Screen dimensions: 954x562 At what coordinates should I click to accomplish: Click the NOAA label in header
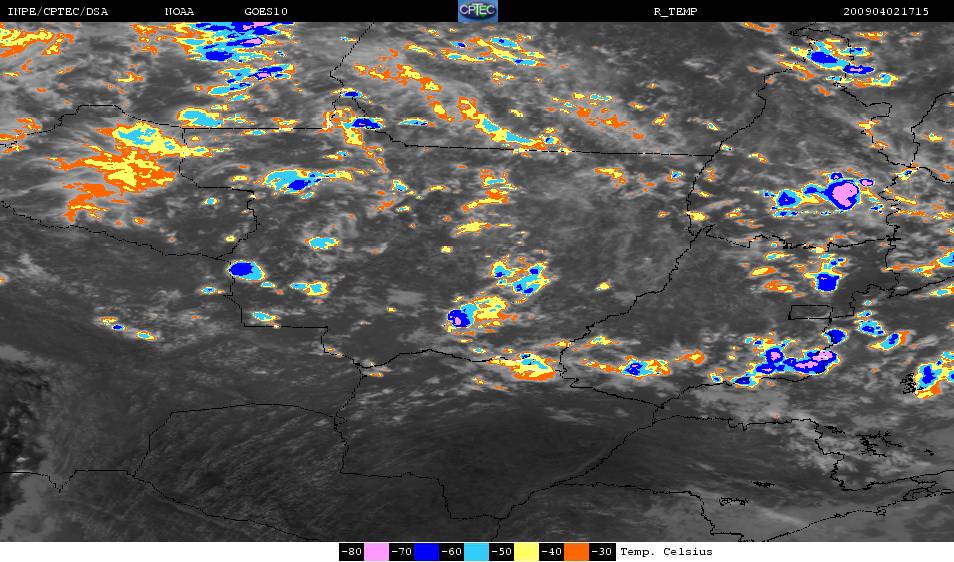point(179,12)
